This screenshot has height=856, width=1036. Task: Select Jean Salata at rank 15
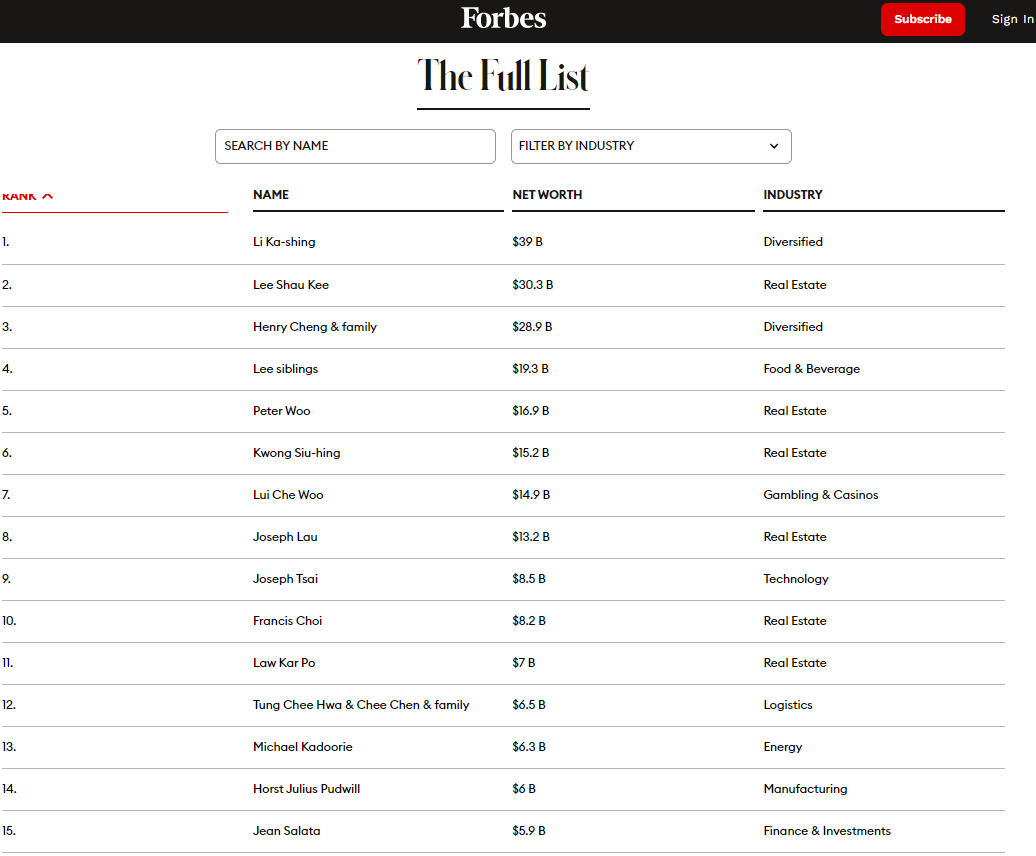287,831
